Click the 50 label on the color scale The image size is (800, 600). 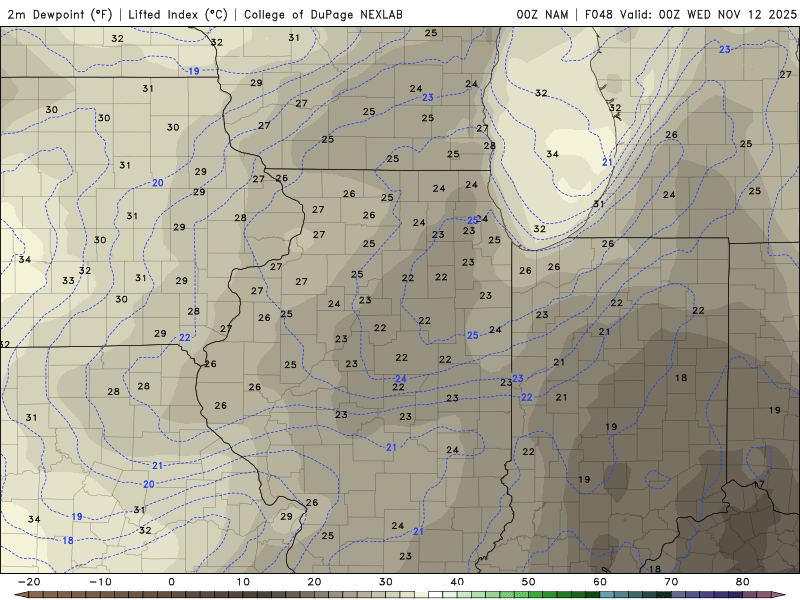coord(529,582)
